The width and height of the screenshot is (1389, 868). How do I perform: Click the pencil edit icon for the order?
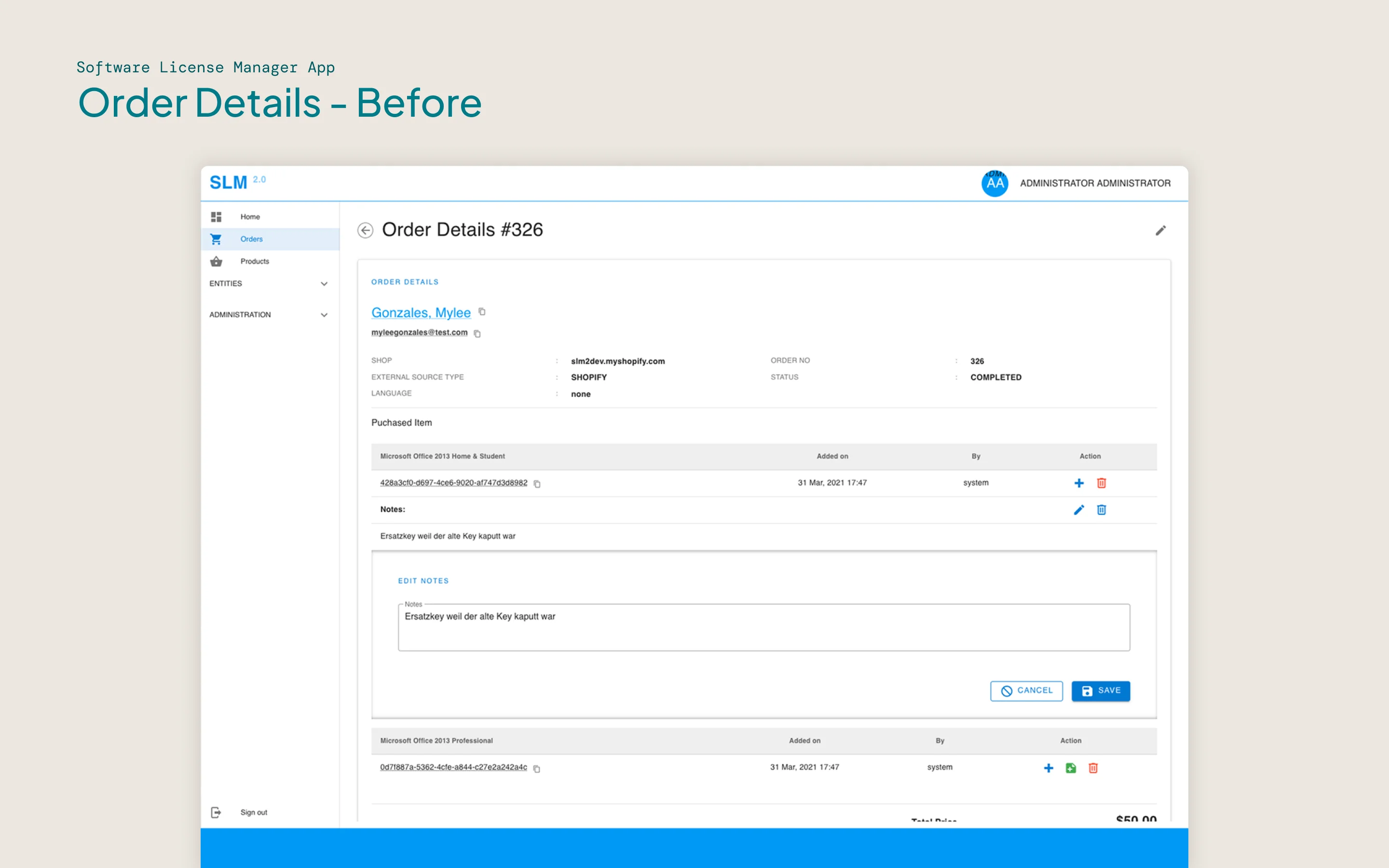tap(1160, 230)
